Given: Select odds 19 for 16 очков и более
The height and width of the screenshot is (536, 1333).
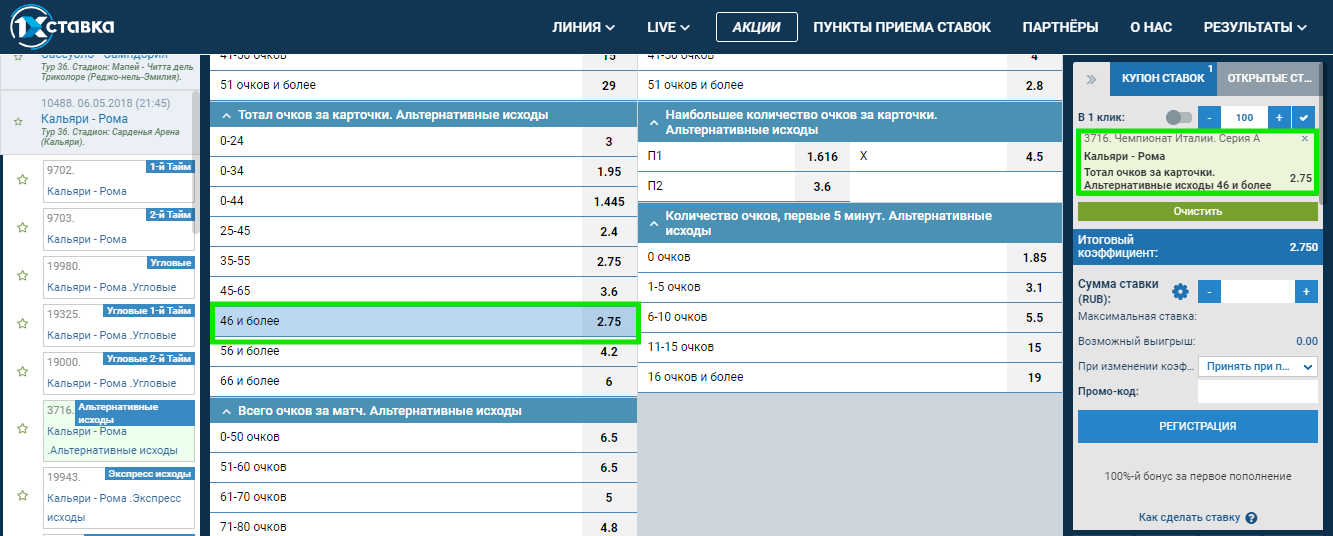Looking at the screenshot, I should pos(1035,378).
